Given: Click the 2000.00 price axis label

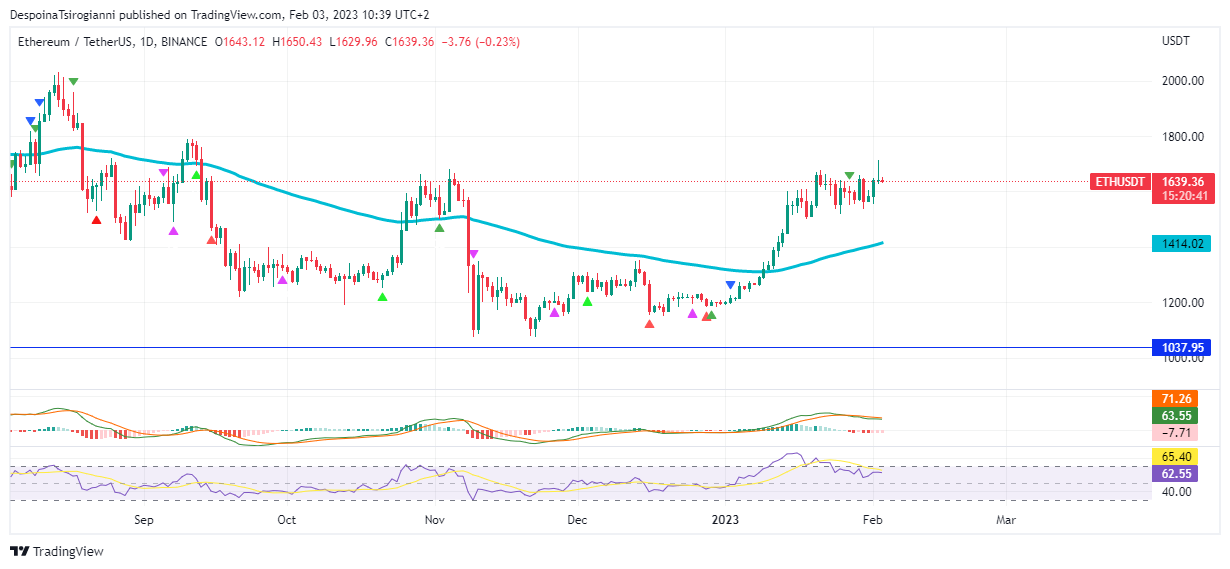Looking at the screenshot, I should (x=1182, y=81).
